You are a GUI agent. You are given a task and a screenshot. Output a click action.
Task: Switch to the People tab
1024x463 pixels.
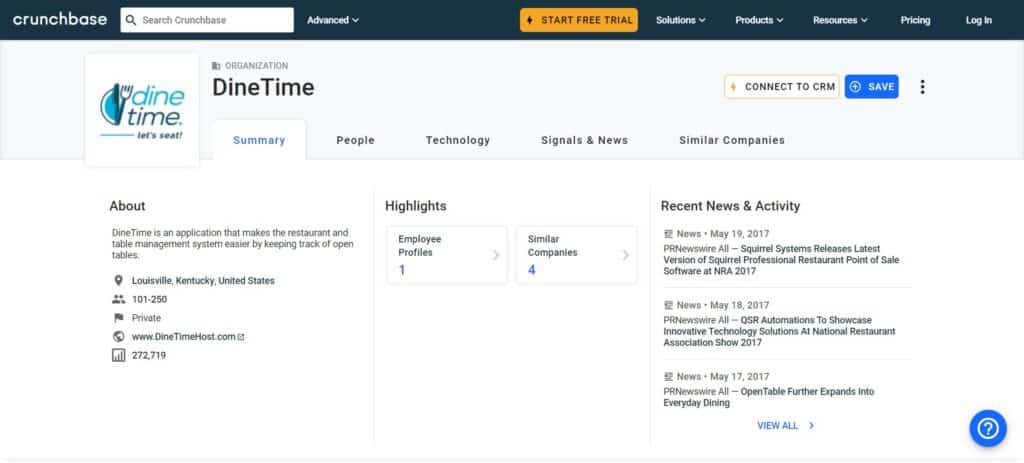coord(355,140)
